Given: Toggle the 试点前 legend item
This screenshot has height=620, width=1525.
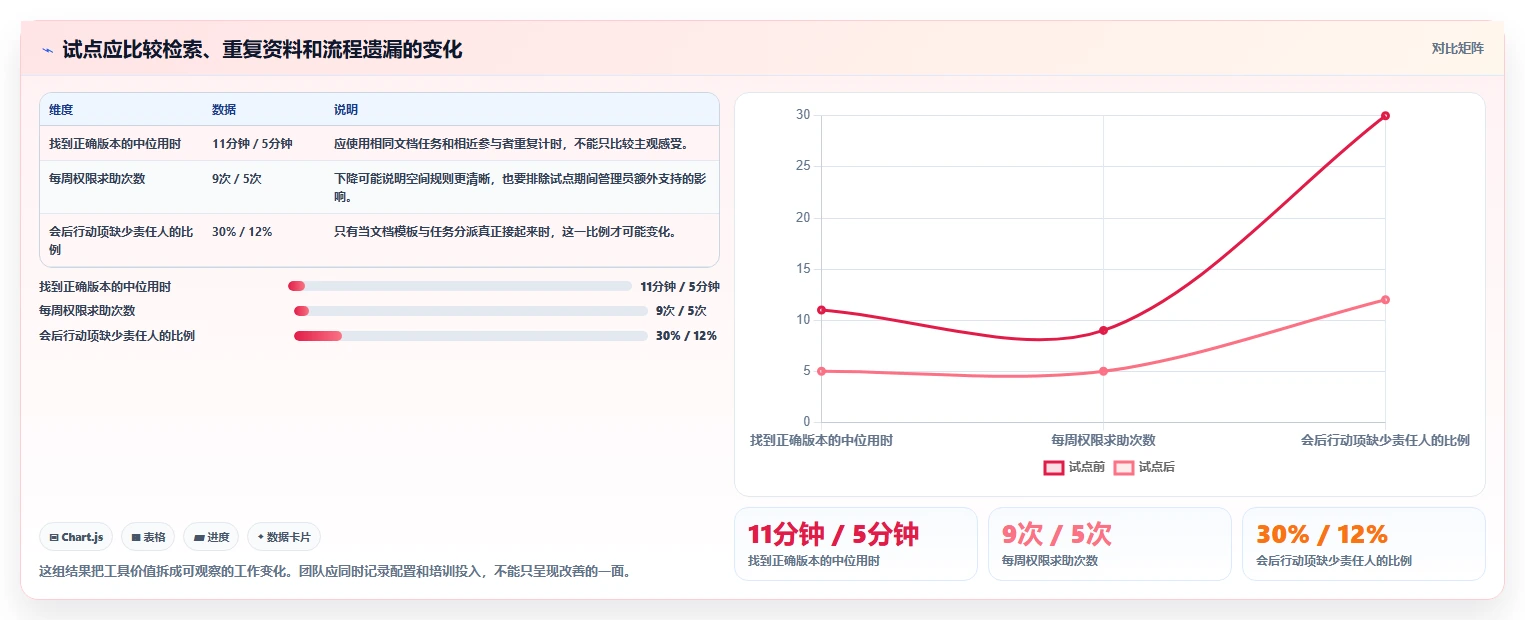Looking at the screenshot, I should click(x=1074, y=467).
